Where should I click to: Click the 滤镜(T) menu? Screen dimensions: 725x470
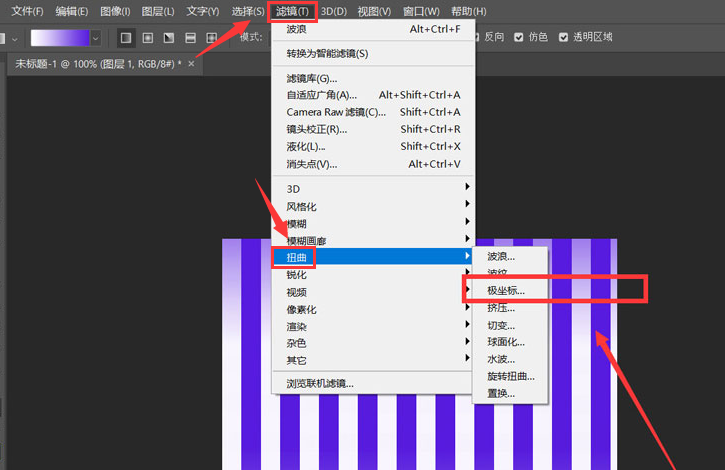(292, 11)
